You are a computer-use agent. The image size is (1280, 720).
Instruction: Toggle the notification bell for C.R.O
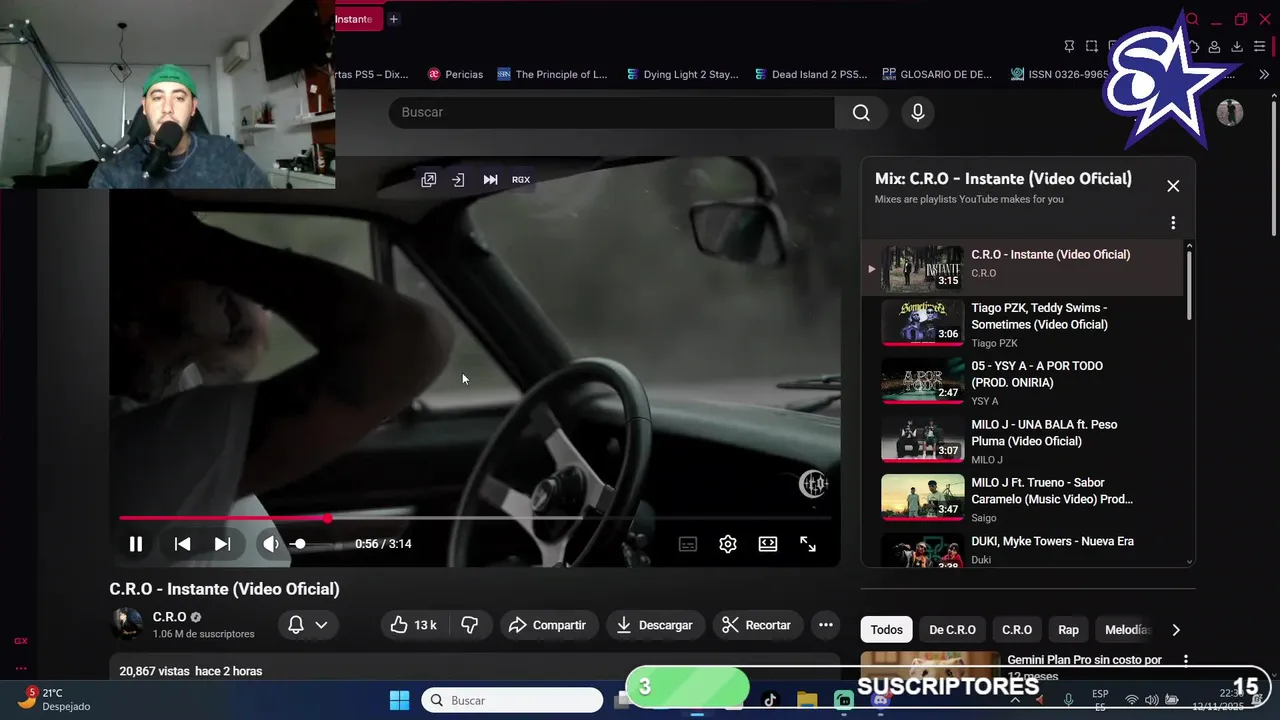pyautogui.click(x=296, y=625)
